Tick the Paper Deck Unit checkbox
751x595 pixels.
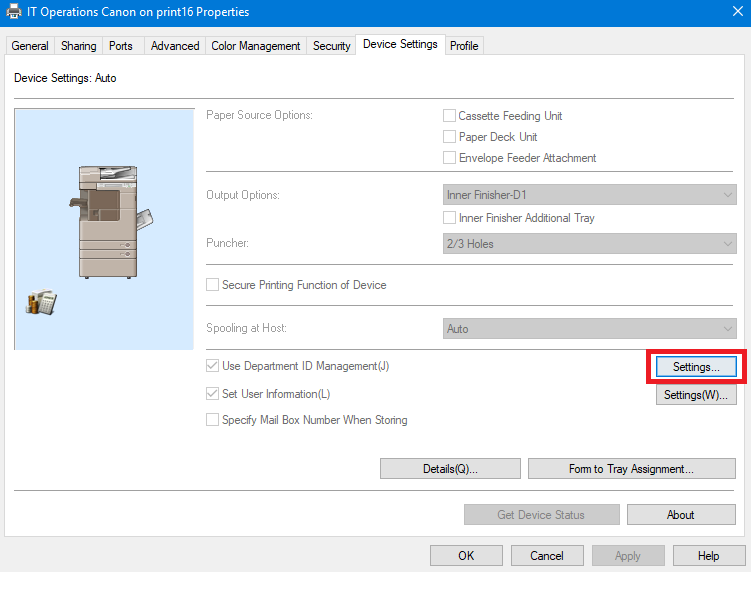(449, 137)
